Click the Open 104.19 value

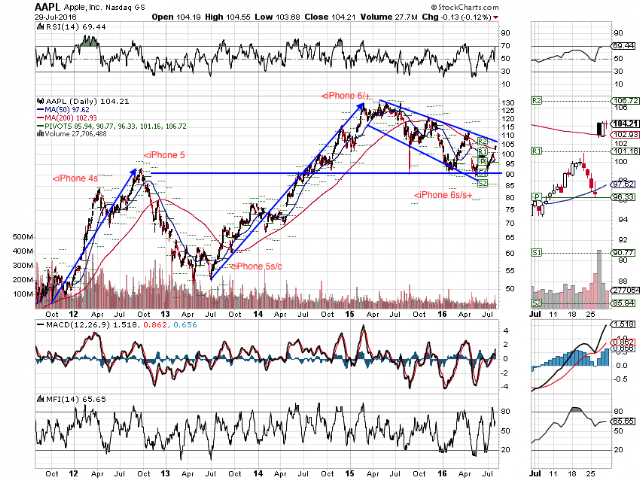[176, 17]
